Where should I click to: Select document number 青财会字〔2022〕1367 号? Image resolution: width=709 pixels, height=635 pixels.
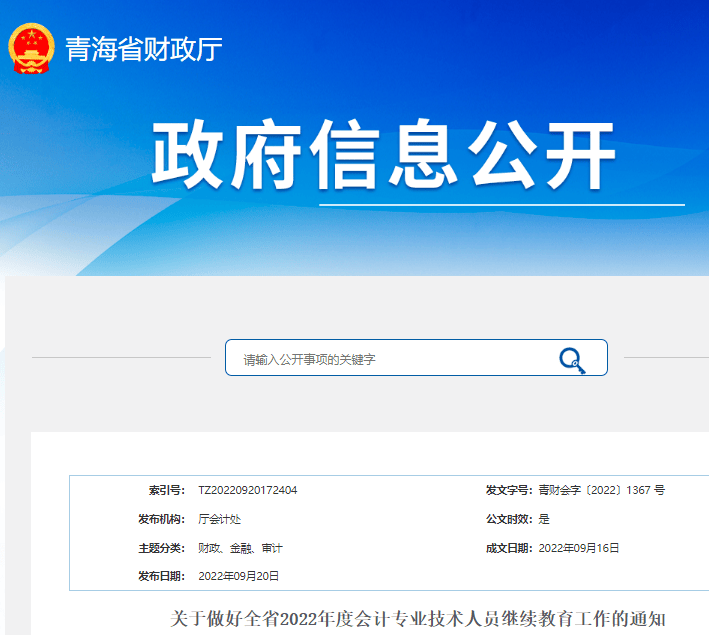coord(602,490)
